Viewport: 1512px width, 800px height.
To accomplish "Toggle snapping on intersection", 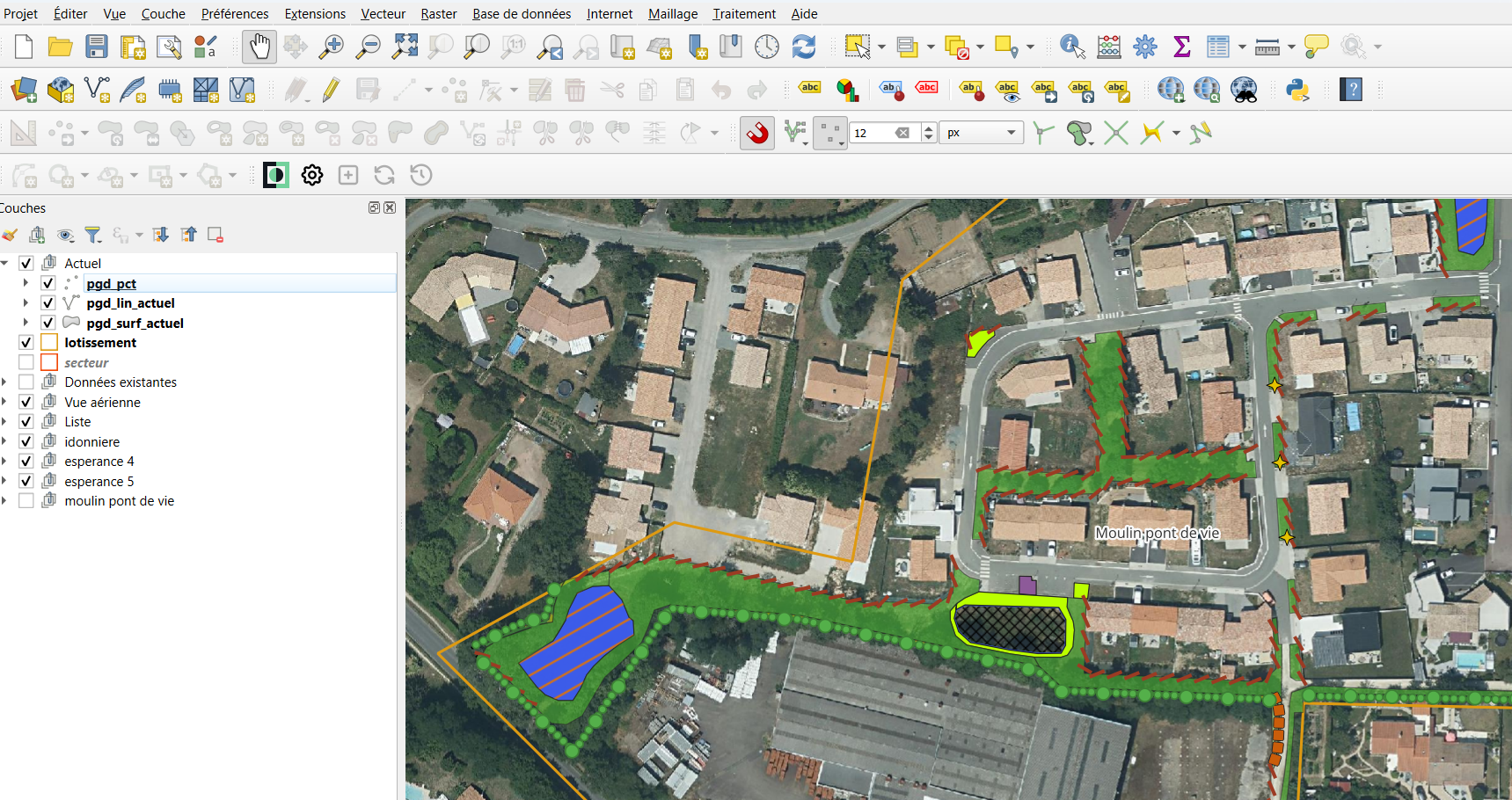I will coord(1115,133).
